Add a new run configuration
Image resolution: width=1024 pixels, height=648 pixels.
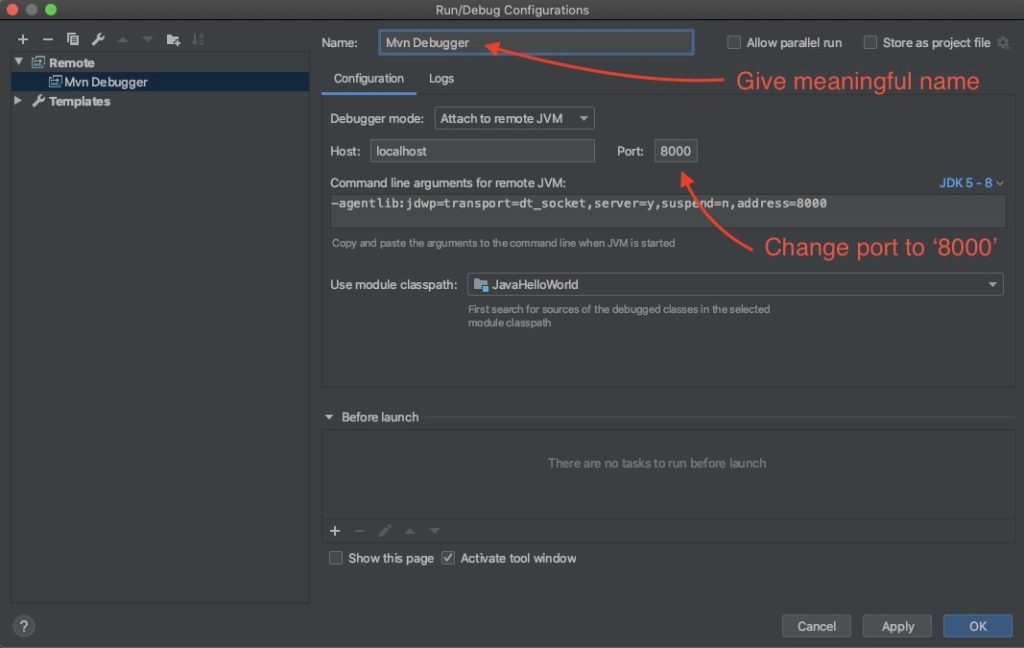point(23,39)
